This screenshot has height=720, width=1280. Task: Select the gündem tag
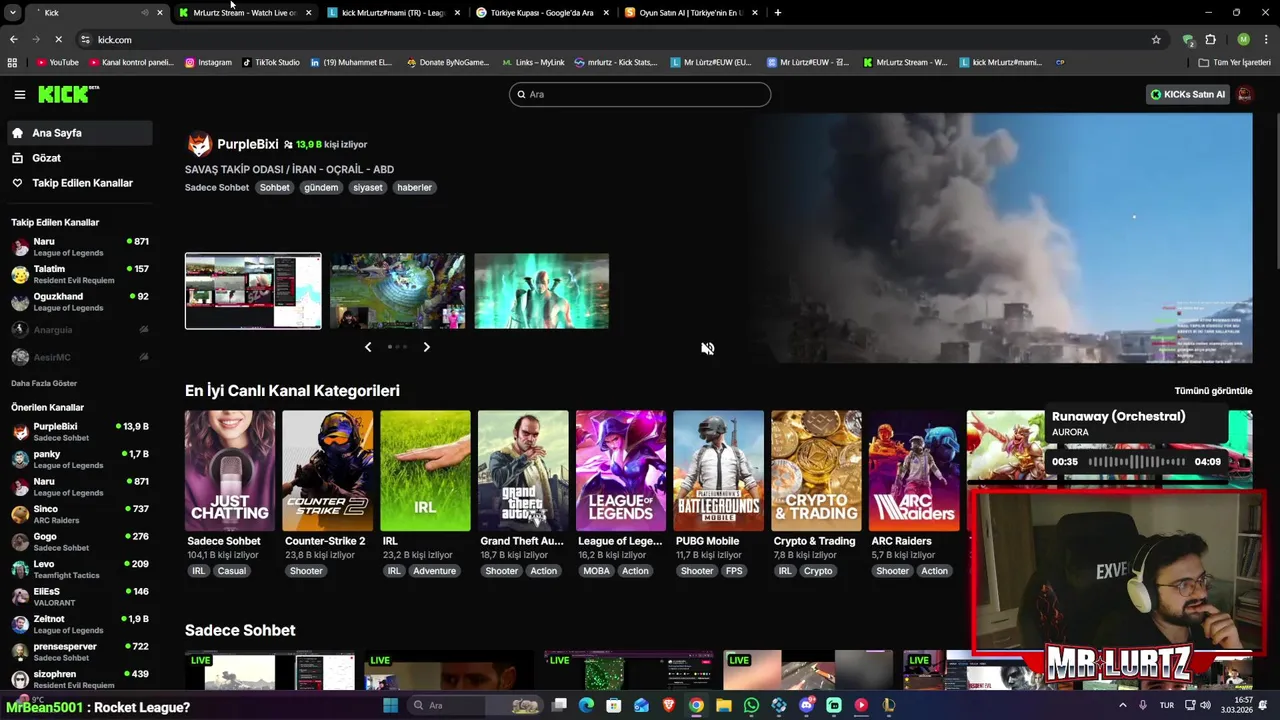(x=321, y=187)
